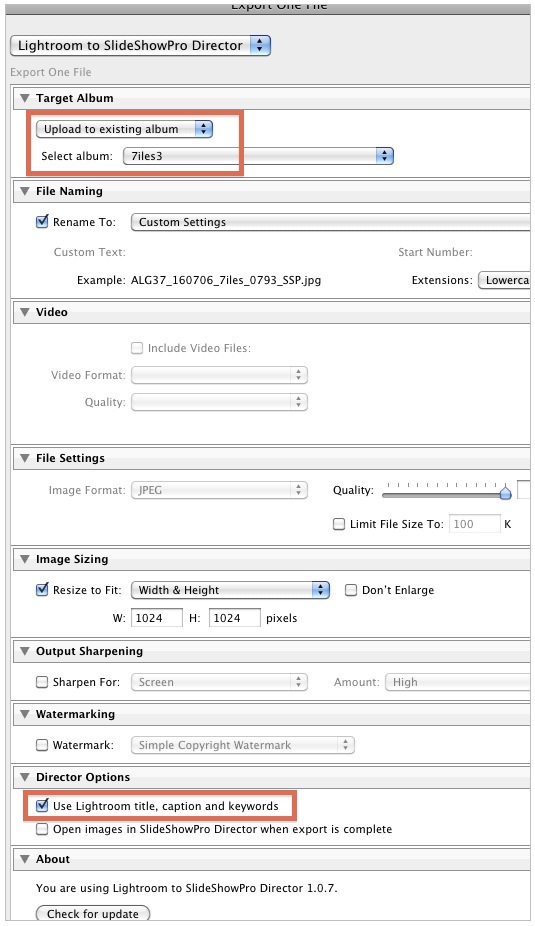Collapse the Image Sizing section
The width and height of the screenshot is (535, 926).
[25, 559]
